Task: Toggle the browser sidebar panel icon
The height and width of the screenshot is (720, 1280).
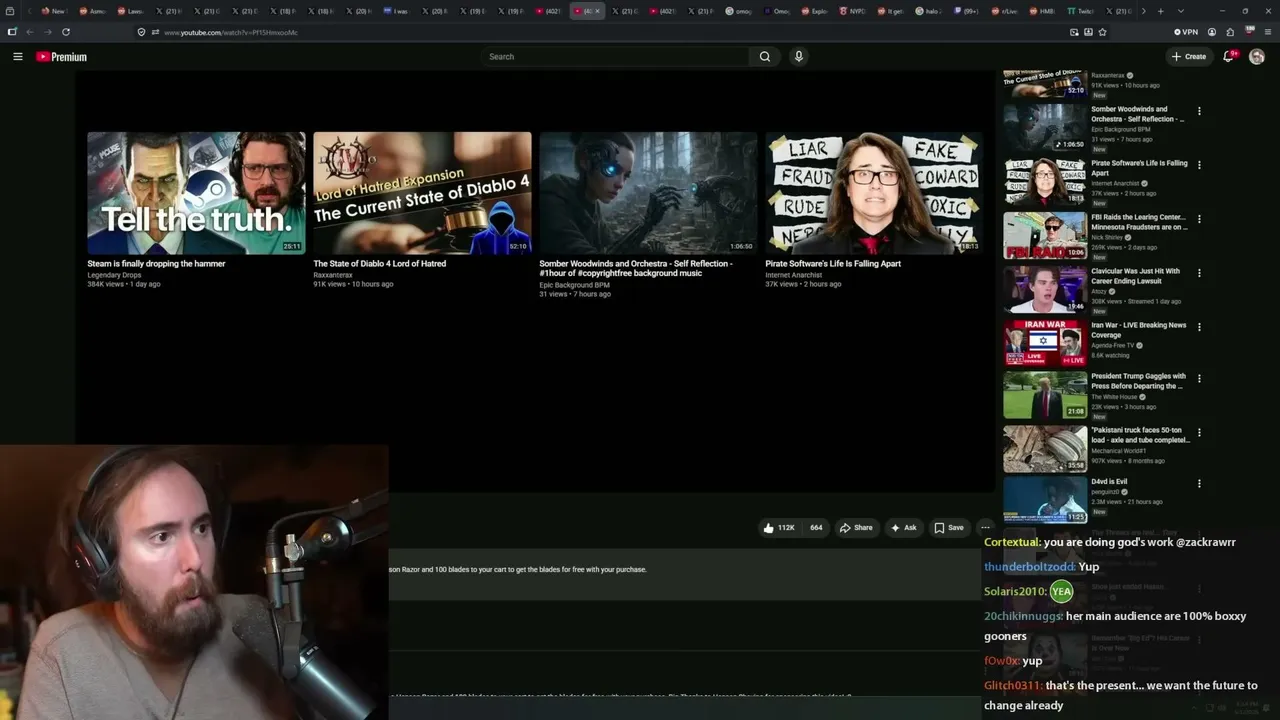Action: click(12, 32)
